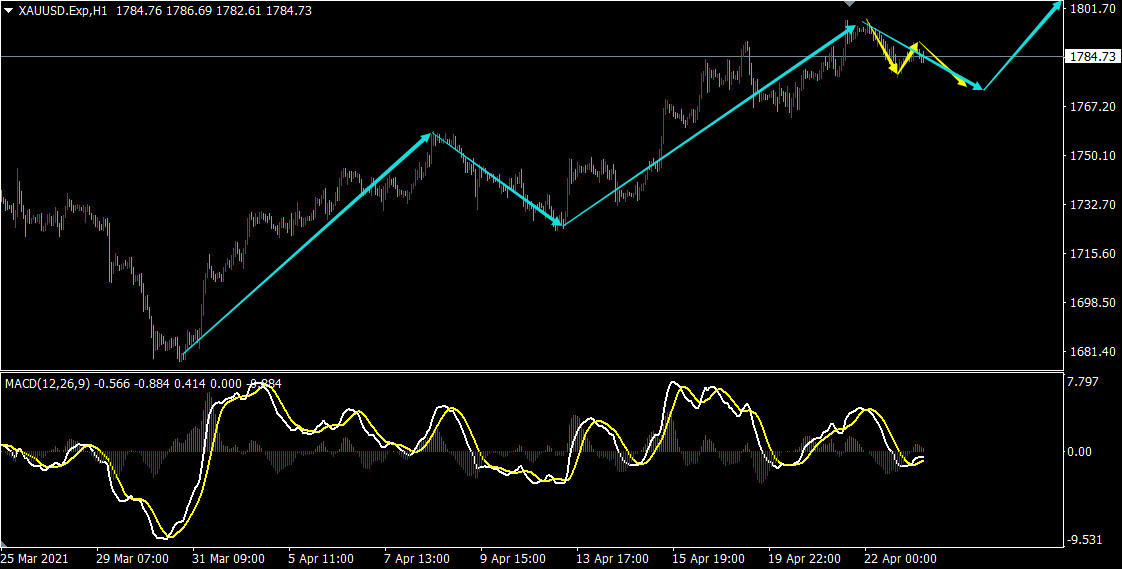
Task: Click the last yellow arrowhead pointing right-down
Action: point(963,85)
